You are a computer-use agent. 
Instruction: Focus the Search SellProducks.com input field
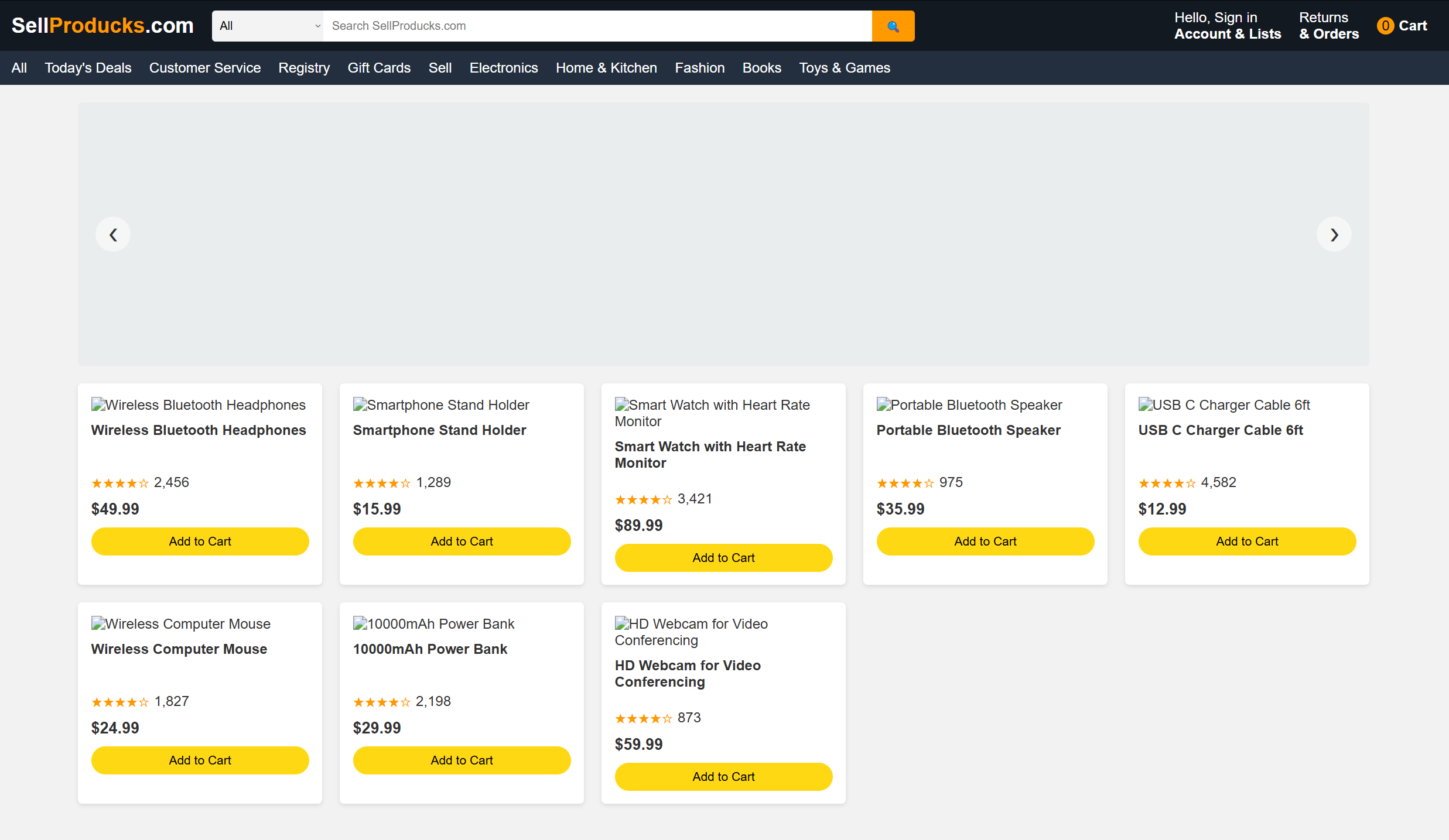597,26
